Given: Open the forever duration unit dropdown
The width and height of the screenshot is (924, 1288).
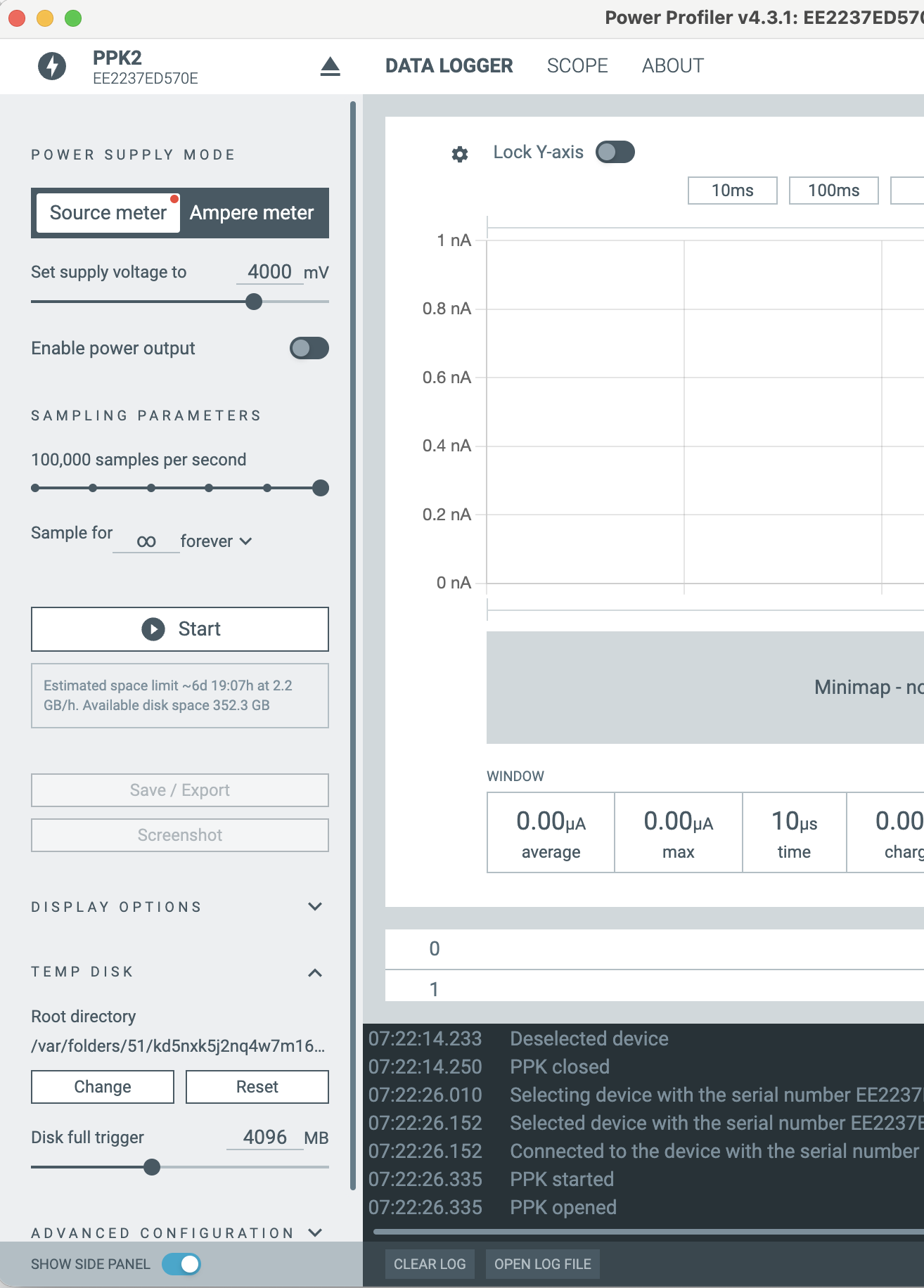Looking at the screenshot, I should pos(217,541).
